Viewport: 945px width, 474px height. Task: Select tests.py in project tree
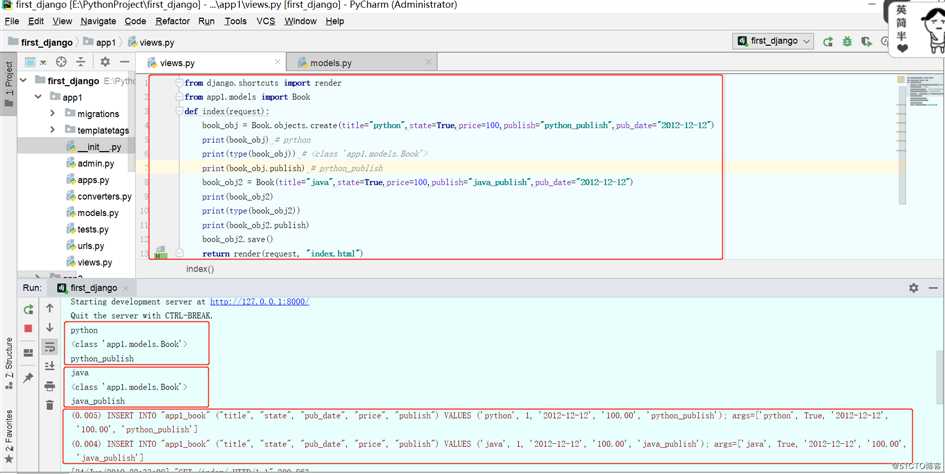[x=87, y=229]
